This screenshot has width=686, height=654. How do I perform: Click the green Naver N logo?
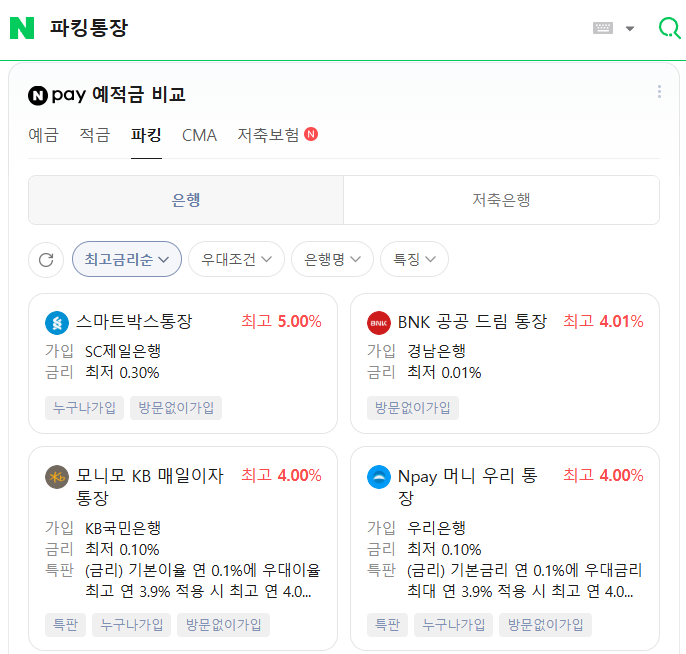pyautogui.click(x=22, y=28)
